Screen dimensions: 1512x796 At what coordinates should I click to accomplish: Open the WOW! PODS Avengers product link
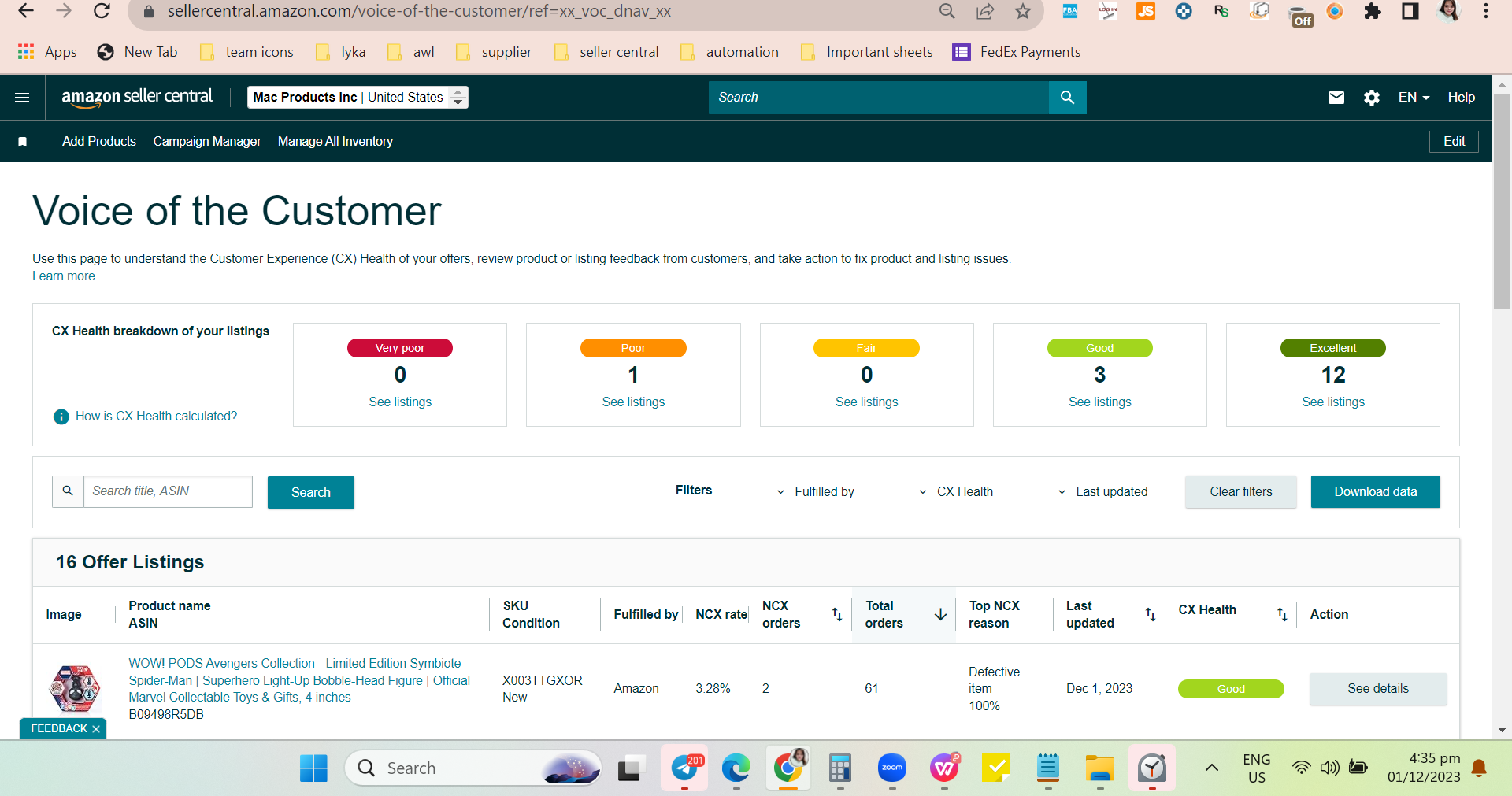pyautogui.click(x=299, y=680)
